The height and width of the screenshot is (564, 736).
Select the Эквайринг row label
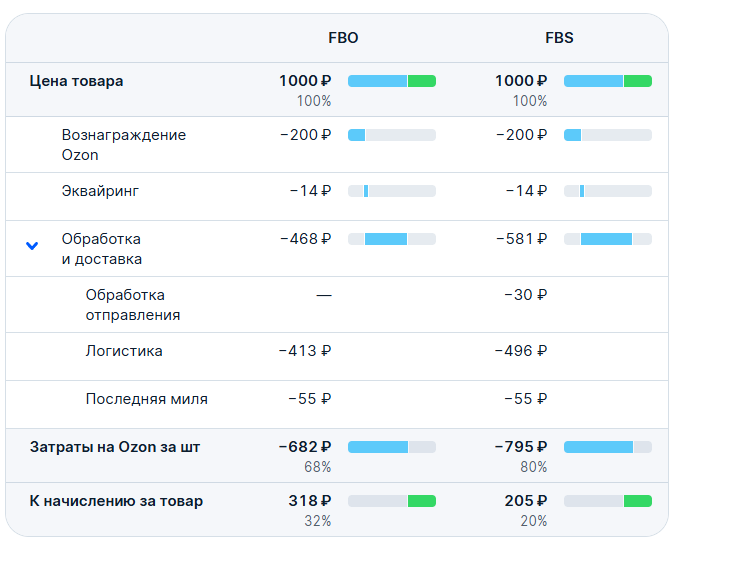point(100,191)
